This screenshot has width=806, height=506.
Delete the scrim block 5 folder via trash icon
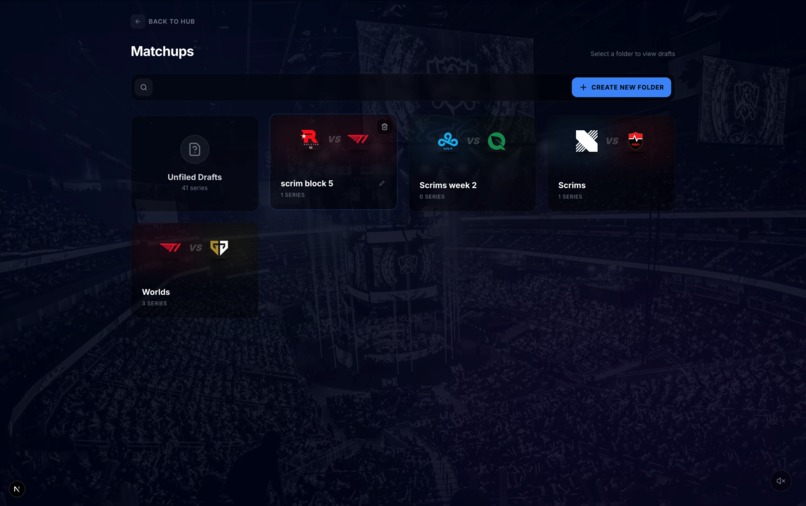click(x=384, y=127)
